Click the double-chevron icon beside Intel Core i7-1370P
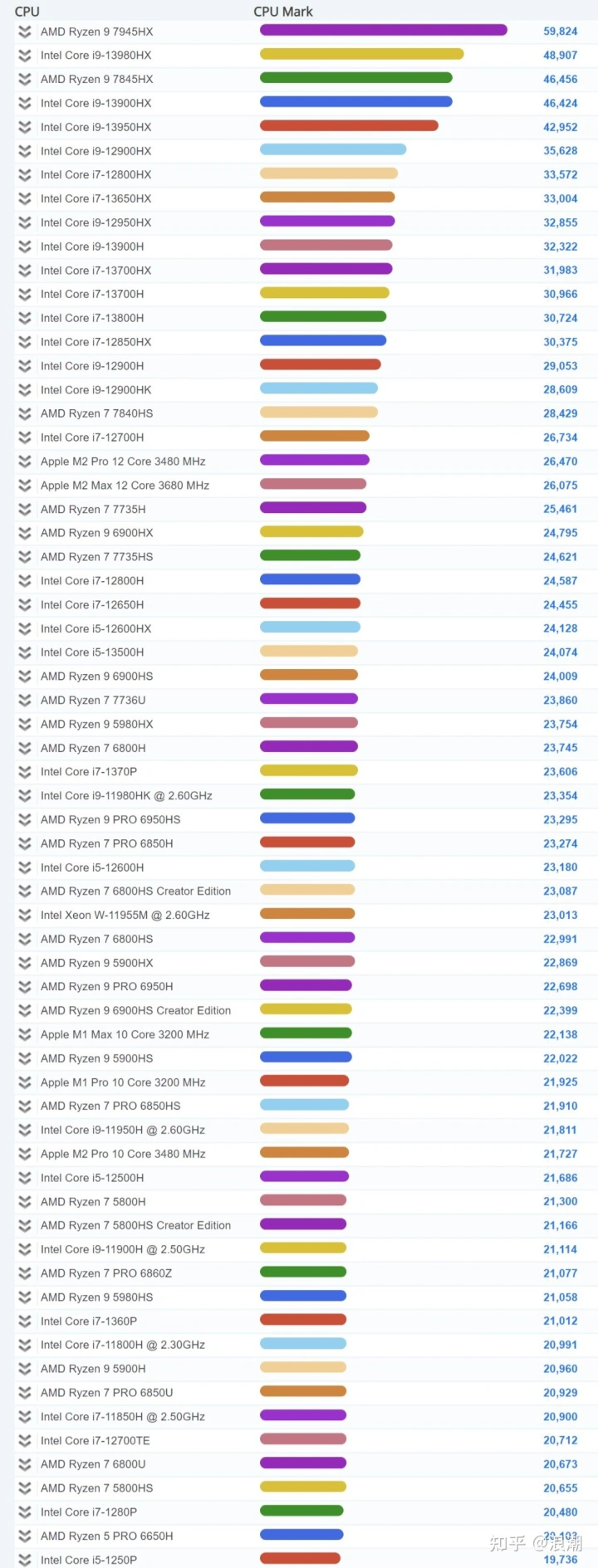 (x=25, y=772)
